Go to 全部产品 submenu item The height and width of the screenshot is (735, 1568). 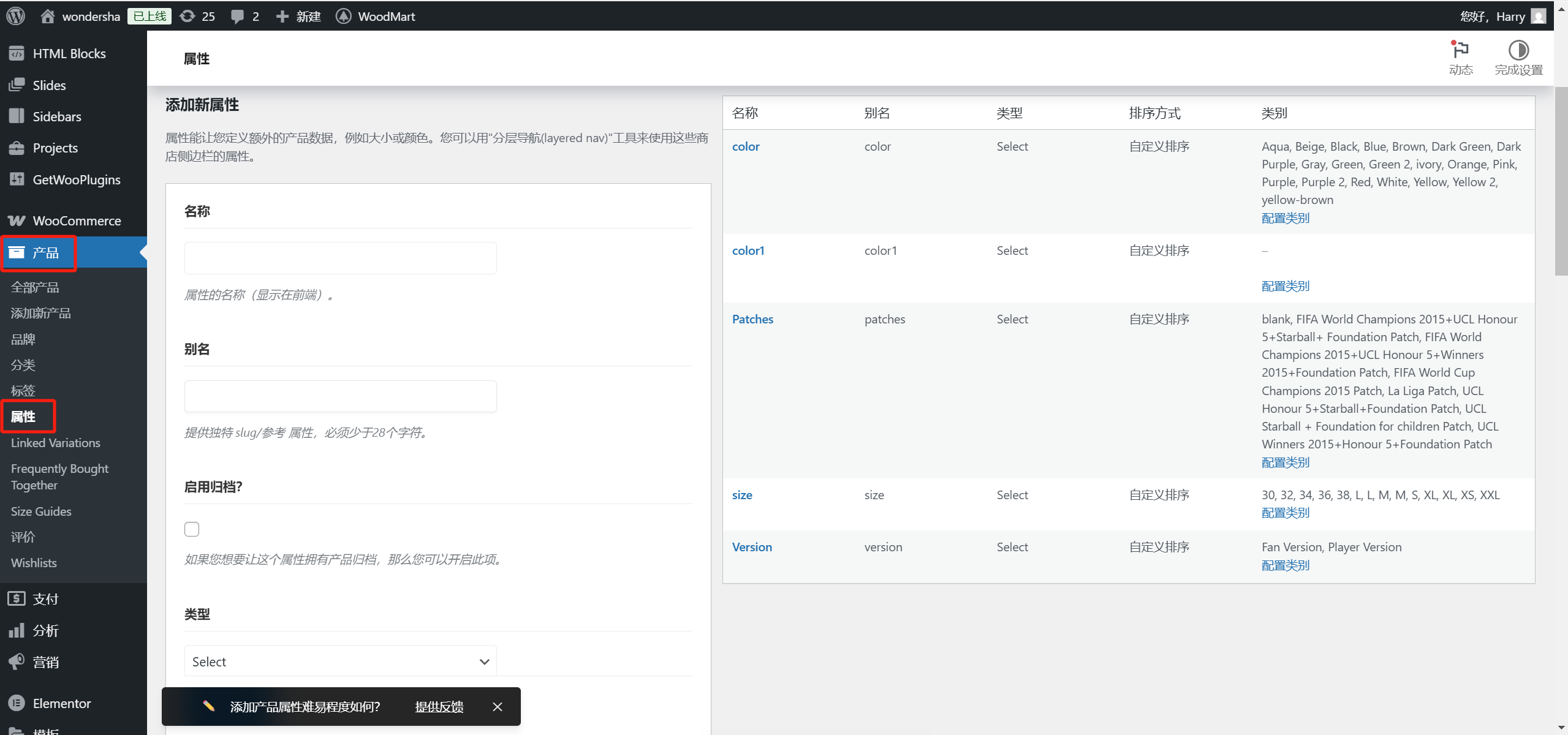(x=35, y=287)
